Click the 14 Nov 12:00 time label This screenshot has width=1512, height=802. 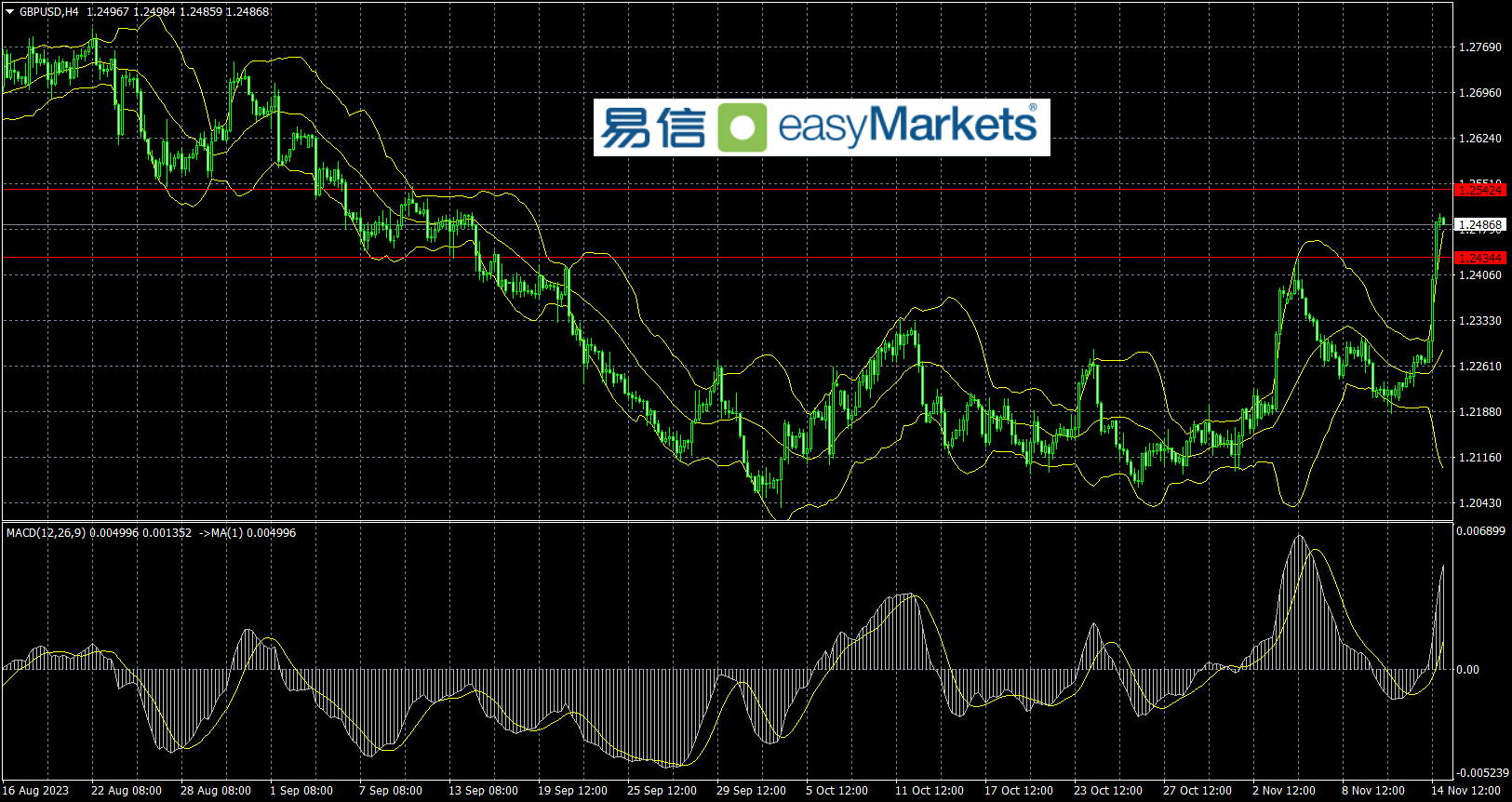point(1466,791)
